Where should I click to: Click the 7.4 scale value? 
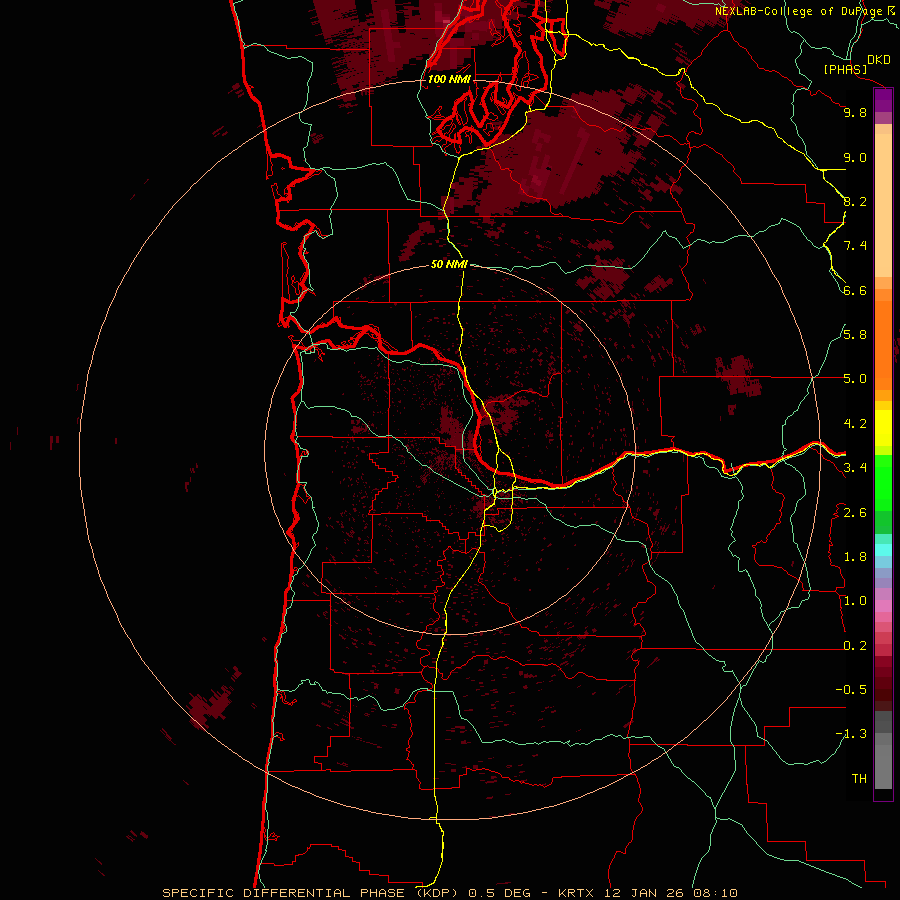[855, 246]
